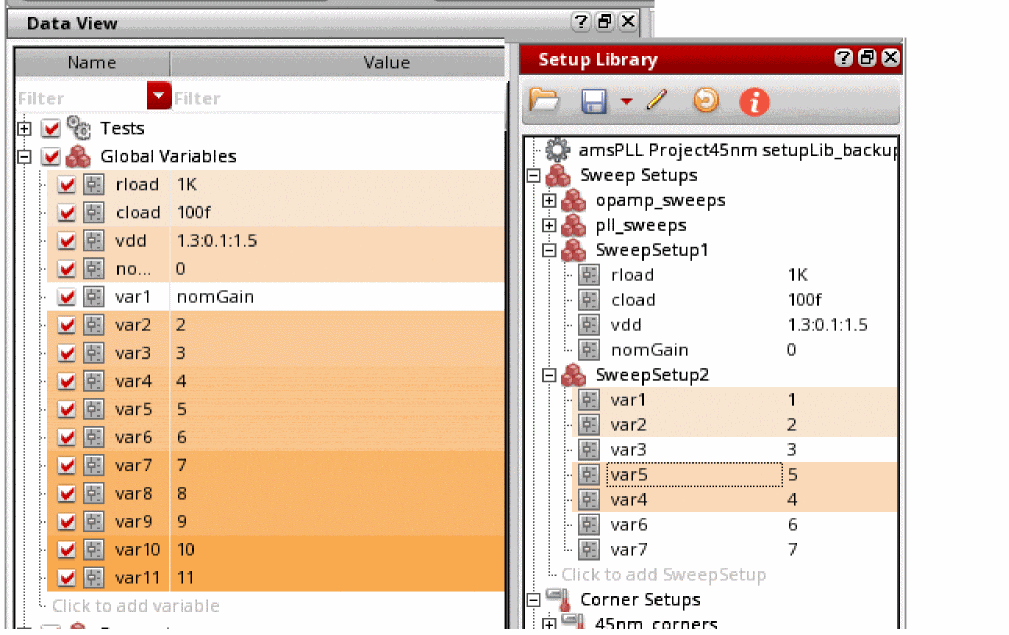The image size is (1009, 635).
Task: Click the Tests gear icon
Action: [x=78, y=128]
